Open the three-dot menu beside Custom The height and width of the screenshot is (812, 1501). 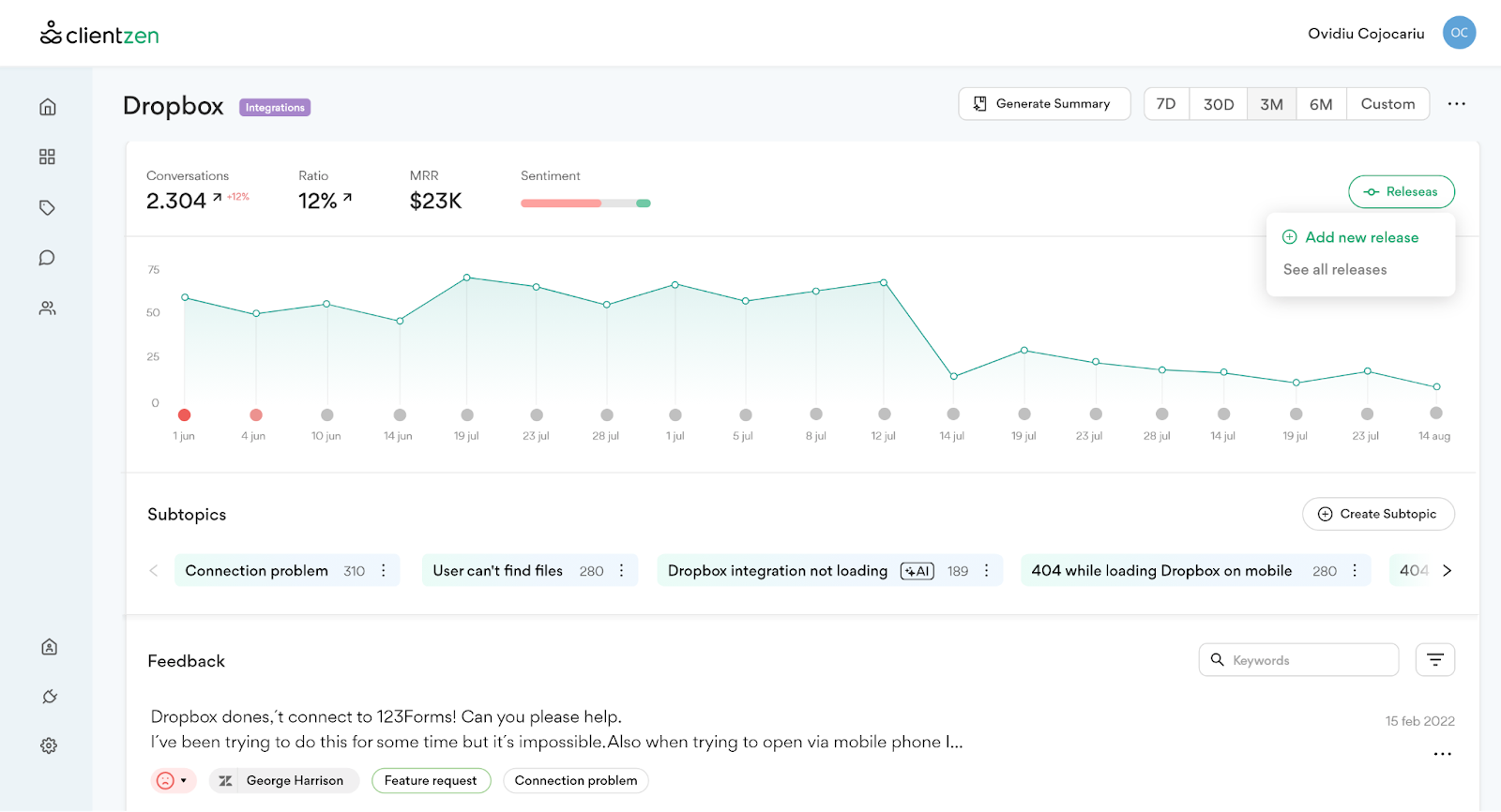tap(1456, 104)
